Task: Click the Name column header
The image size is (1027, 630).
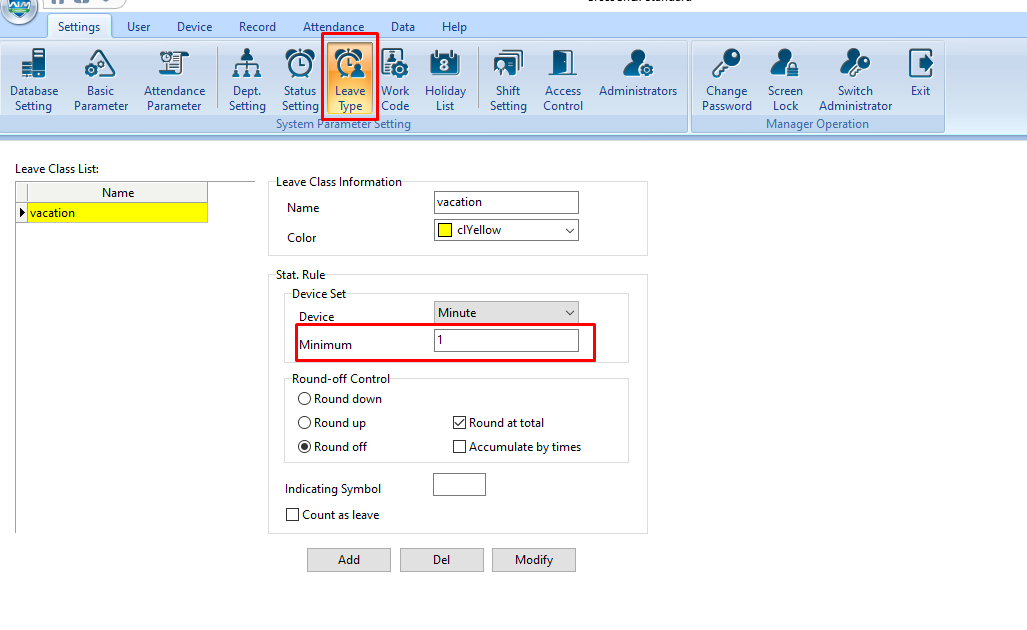Action: pyautogui.click(x=118, y=193)
